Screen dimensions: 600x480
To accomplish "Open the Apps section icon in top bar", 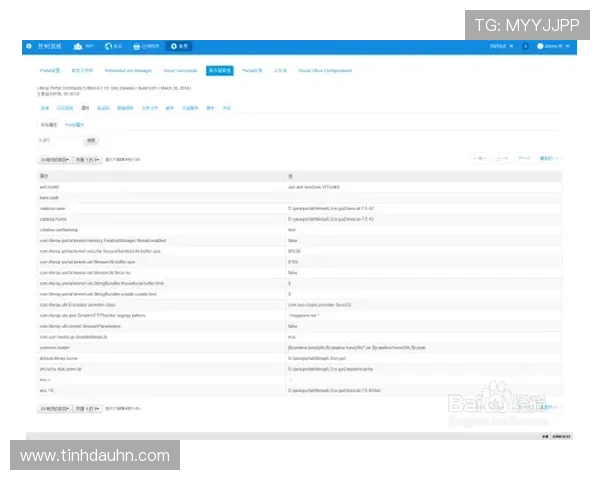I will tap(146, 46).
